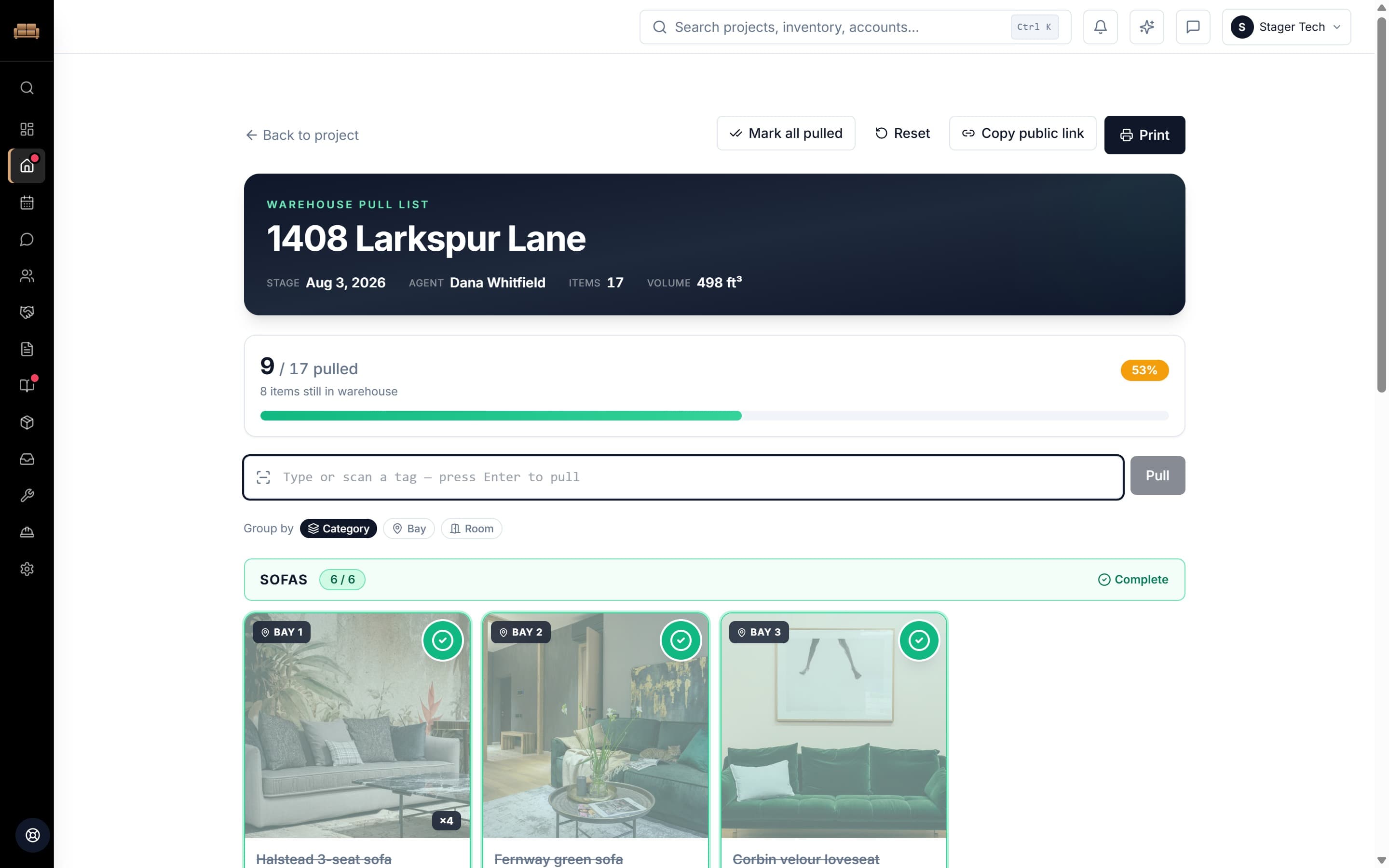1389x868 pixels.
Task: Open the Stager Tech account dropdown
Action: point(1286,27)
